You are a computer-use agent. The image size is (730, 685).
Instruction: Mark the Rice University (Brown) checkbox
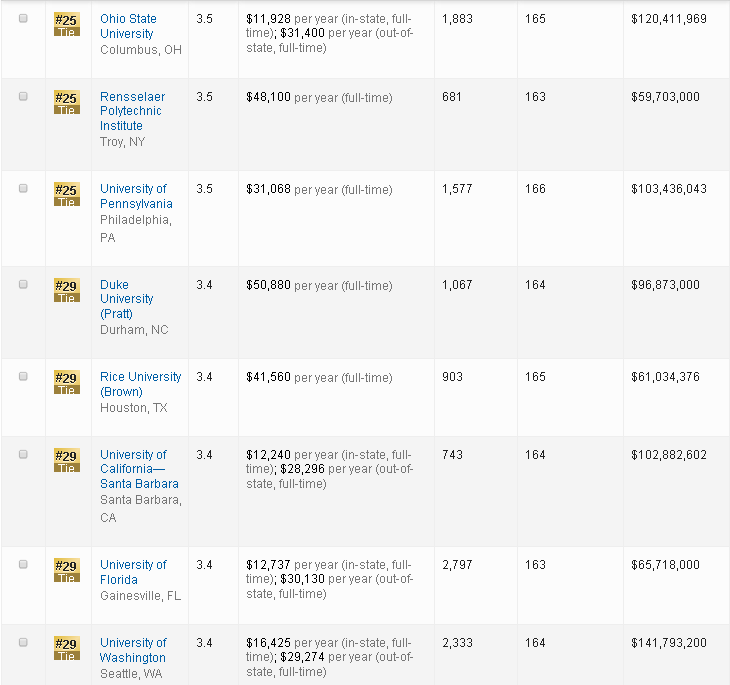click(x=24, y=377)
